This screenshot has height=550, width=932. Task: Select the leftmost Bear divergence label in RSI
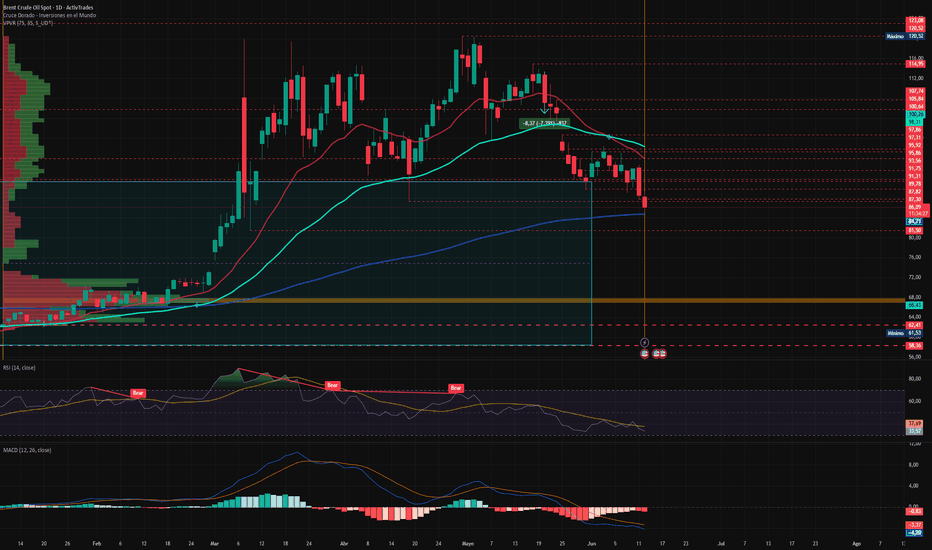click(x=138, y=393)
